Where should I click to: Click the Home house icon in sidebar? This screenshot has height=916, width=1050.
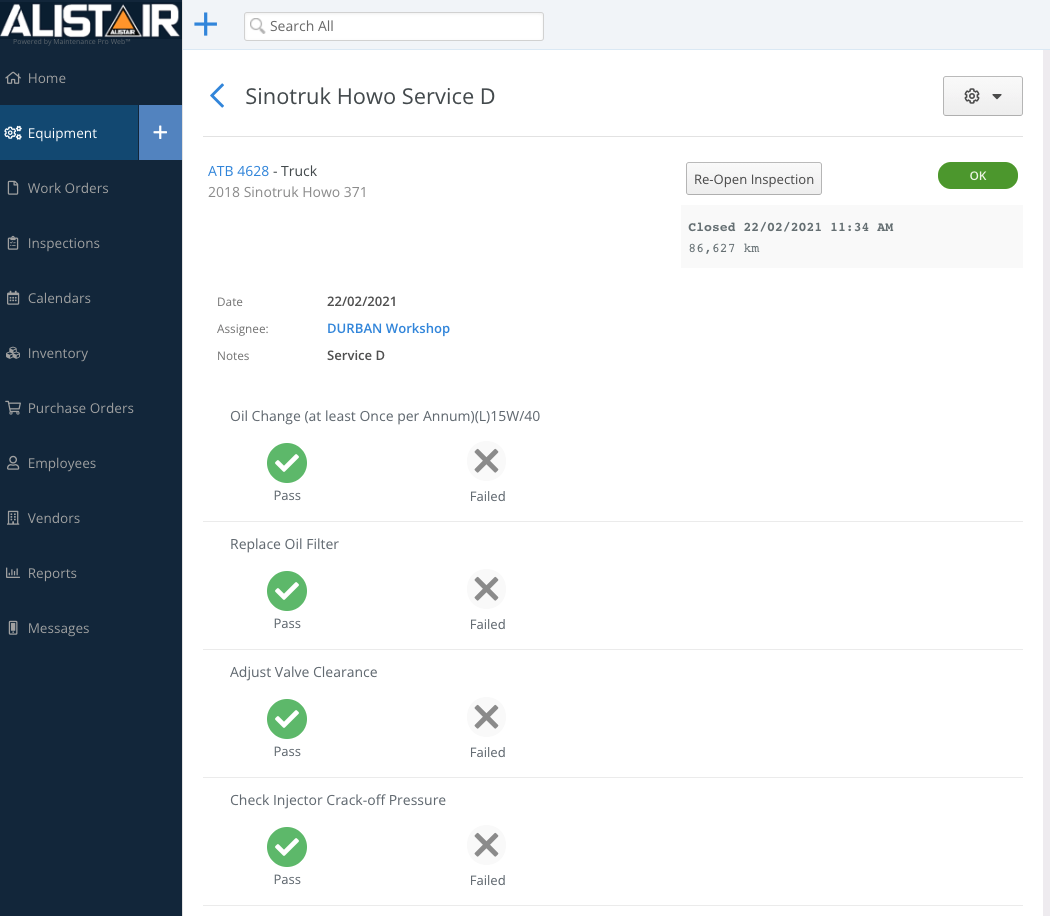(13, 78)
